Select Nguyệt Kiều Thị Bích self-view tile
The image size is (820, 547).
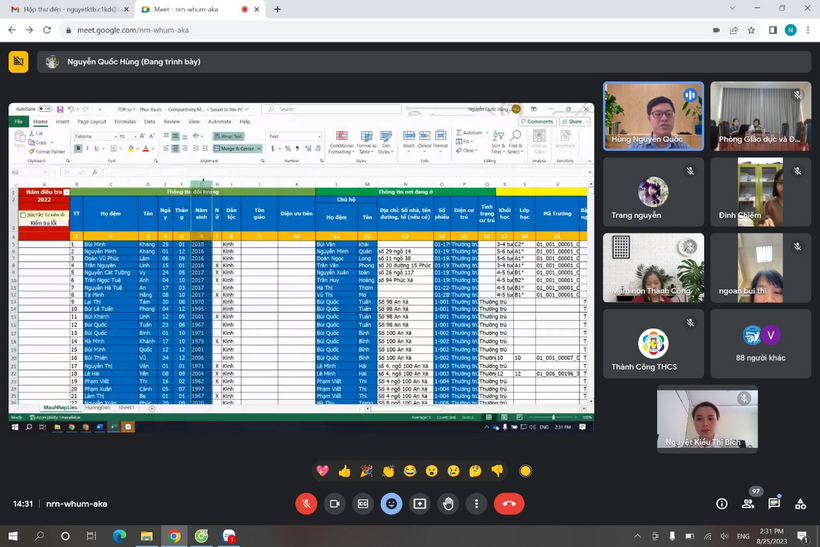point(707,419)
